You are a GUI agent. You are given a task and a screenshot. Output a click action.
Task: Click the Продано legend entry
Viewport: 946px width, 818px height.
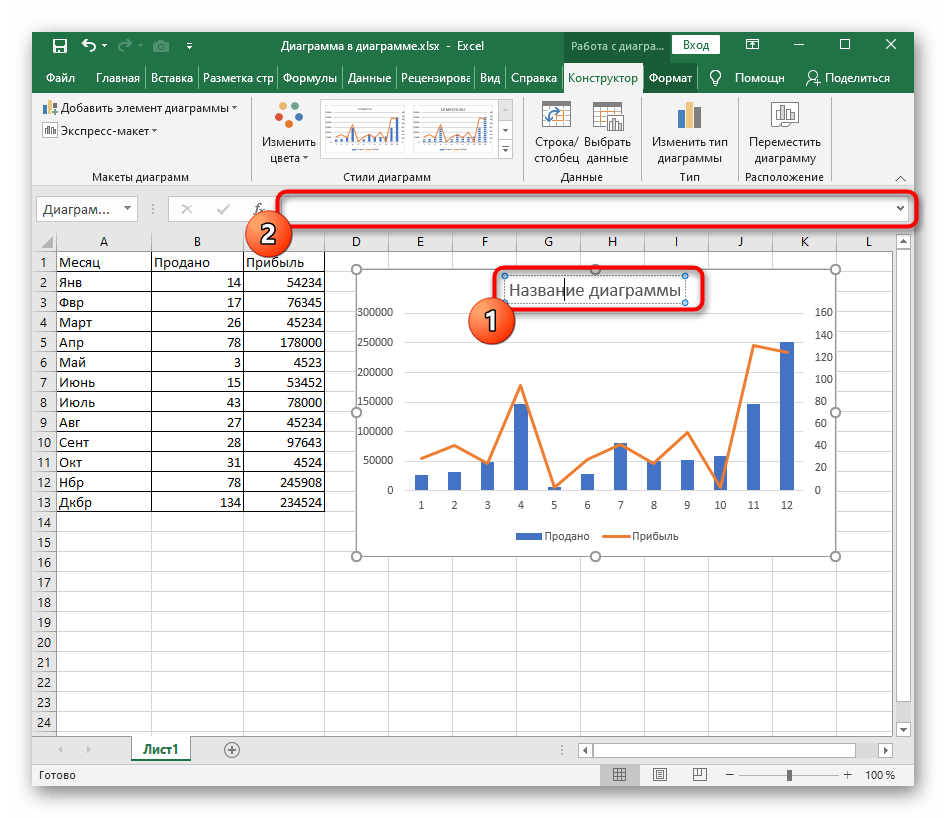coord(553,536)
